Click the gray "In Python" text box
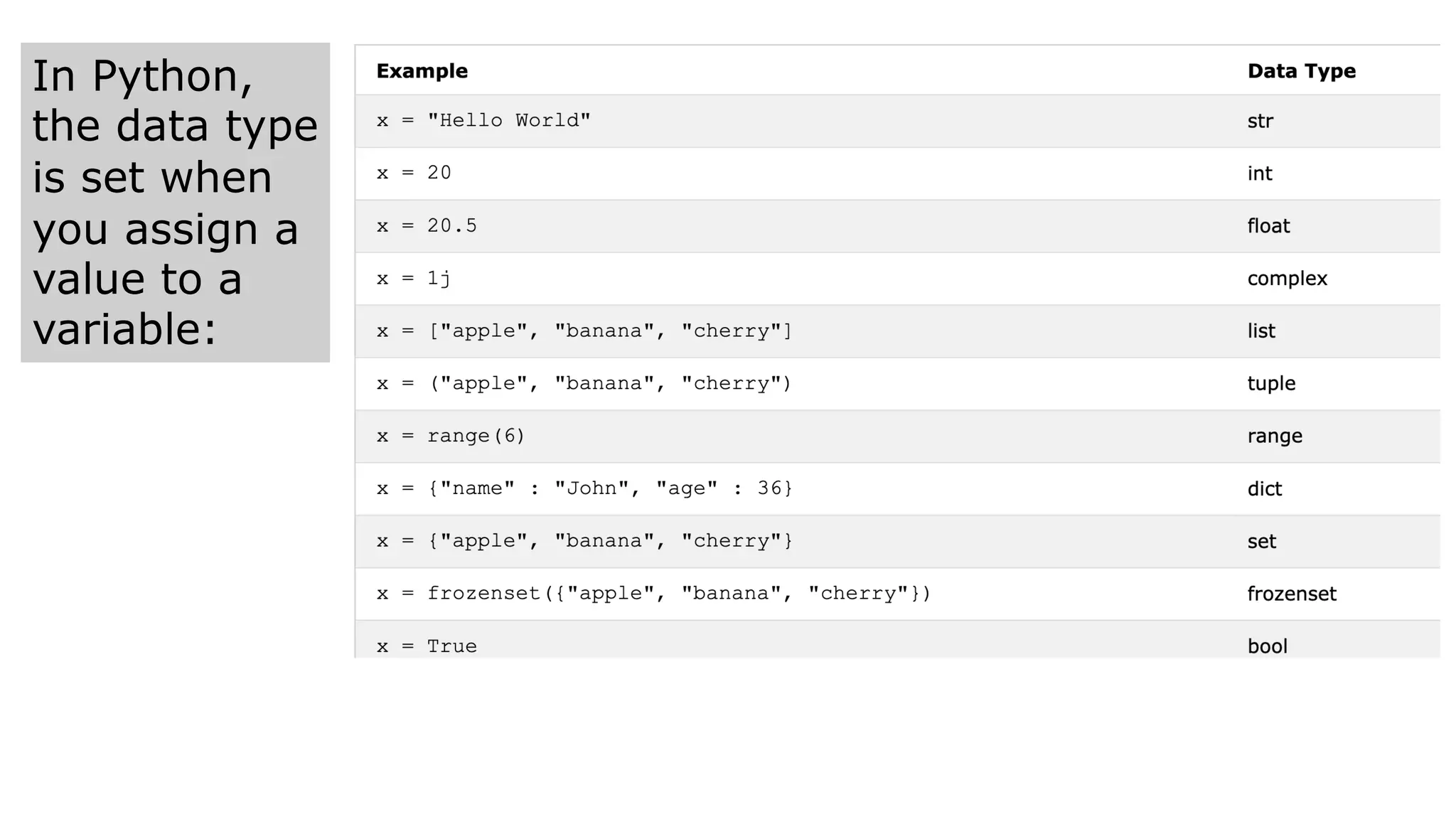Viewport: 1456px width, 819px height. tap(175, 203)
